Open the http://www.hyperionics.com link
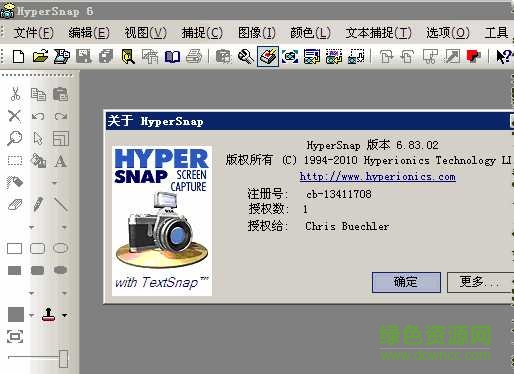514x374 pixels. coord(377,176)
